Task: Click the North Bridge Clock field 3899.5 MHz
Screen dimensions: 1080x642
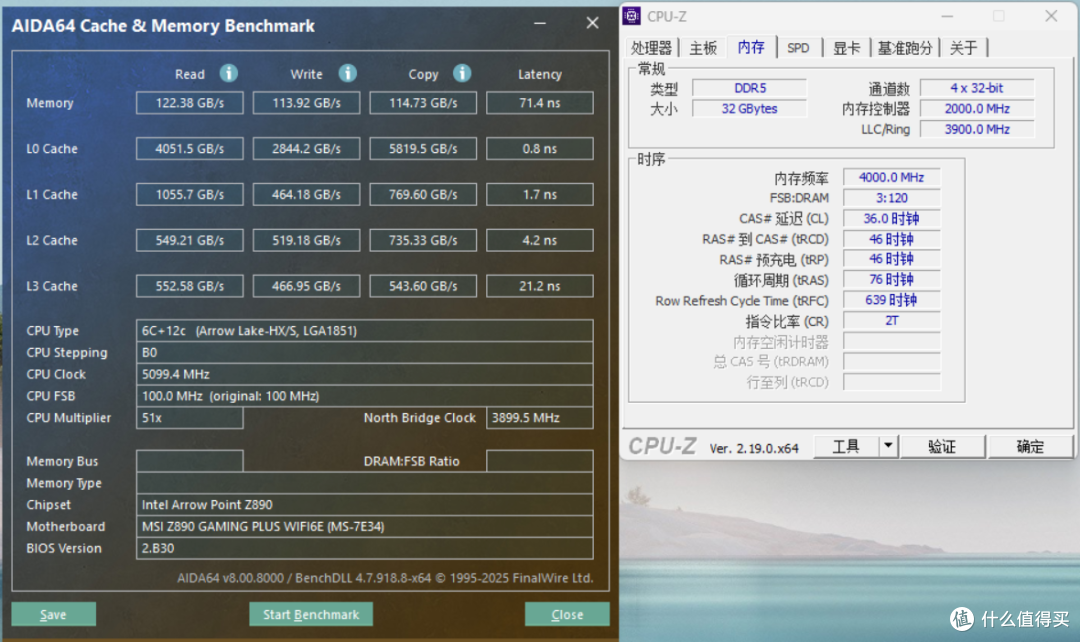Action: [539, 417]
